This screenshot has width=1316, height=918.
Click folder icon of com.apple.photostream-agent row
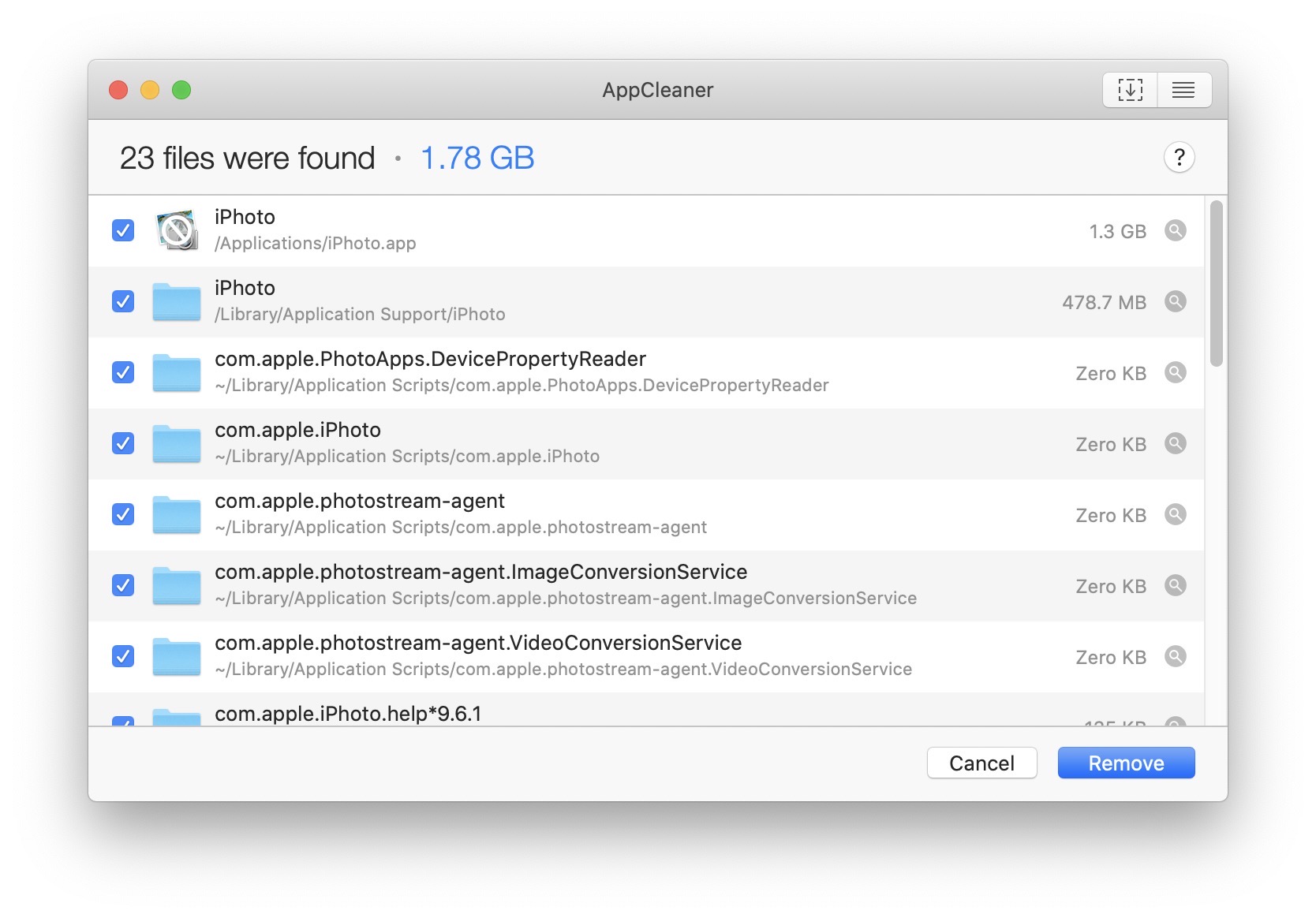[177, 514]
